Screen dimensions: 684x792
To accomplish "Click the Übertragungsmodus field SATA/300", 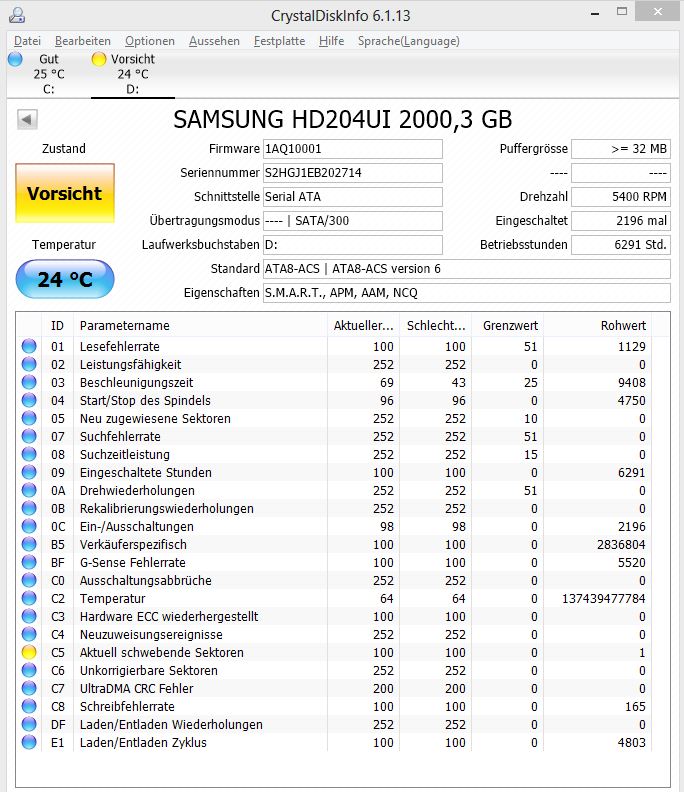I will 353,221.
